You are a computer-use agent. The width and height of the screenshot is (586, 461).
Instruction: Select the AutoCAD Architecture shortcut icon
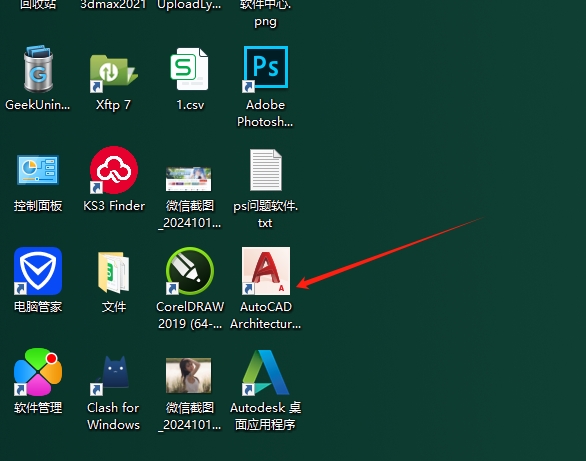point(266,271)
